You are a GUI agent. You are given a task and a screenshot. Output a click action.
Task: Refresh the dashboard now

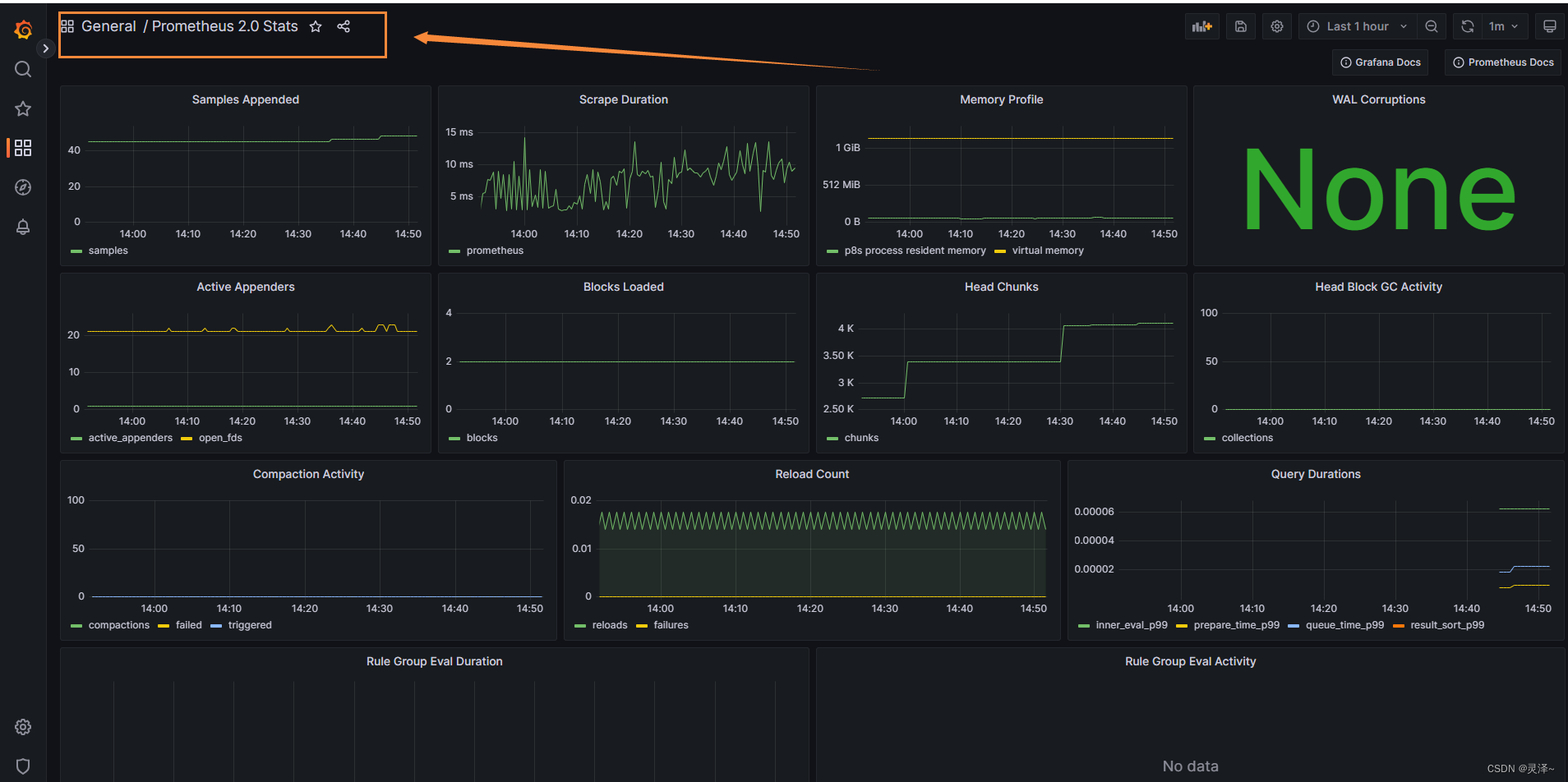click(1468, 26)
